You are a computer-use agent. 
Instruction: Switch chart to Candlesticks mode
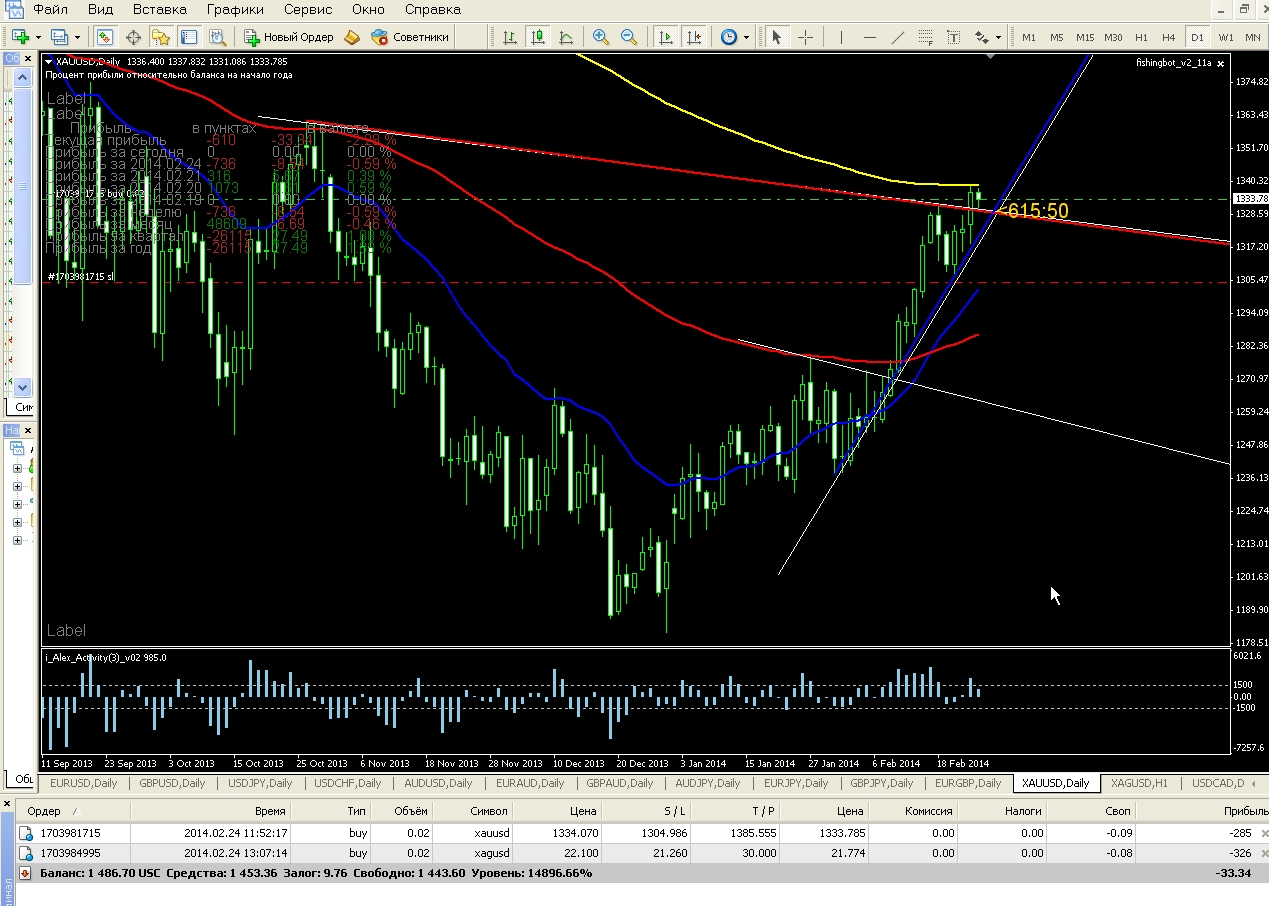538,37
